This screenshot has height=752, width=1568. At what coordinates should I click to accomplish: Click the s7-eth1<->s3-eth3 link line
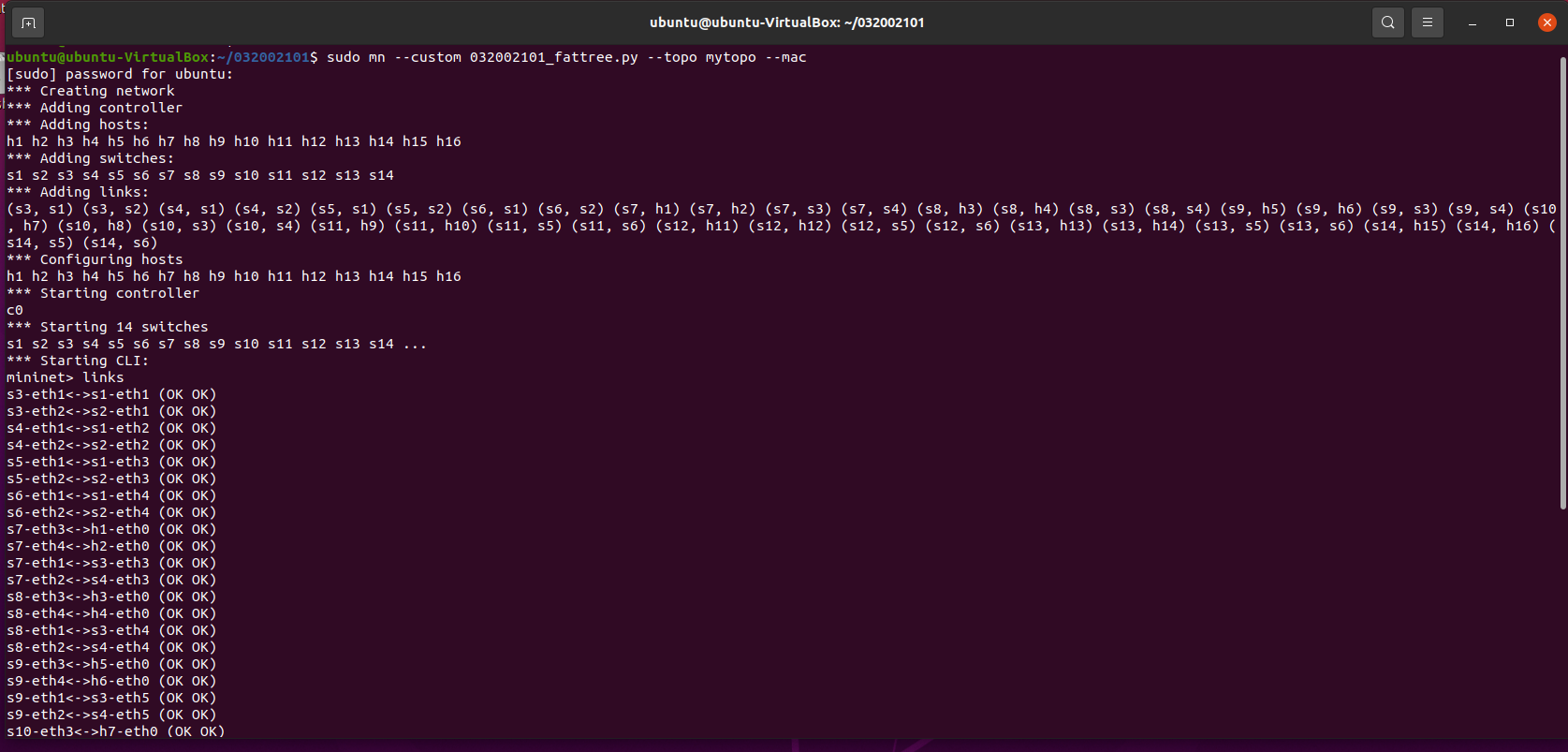point(111,563)
